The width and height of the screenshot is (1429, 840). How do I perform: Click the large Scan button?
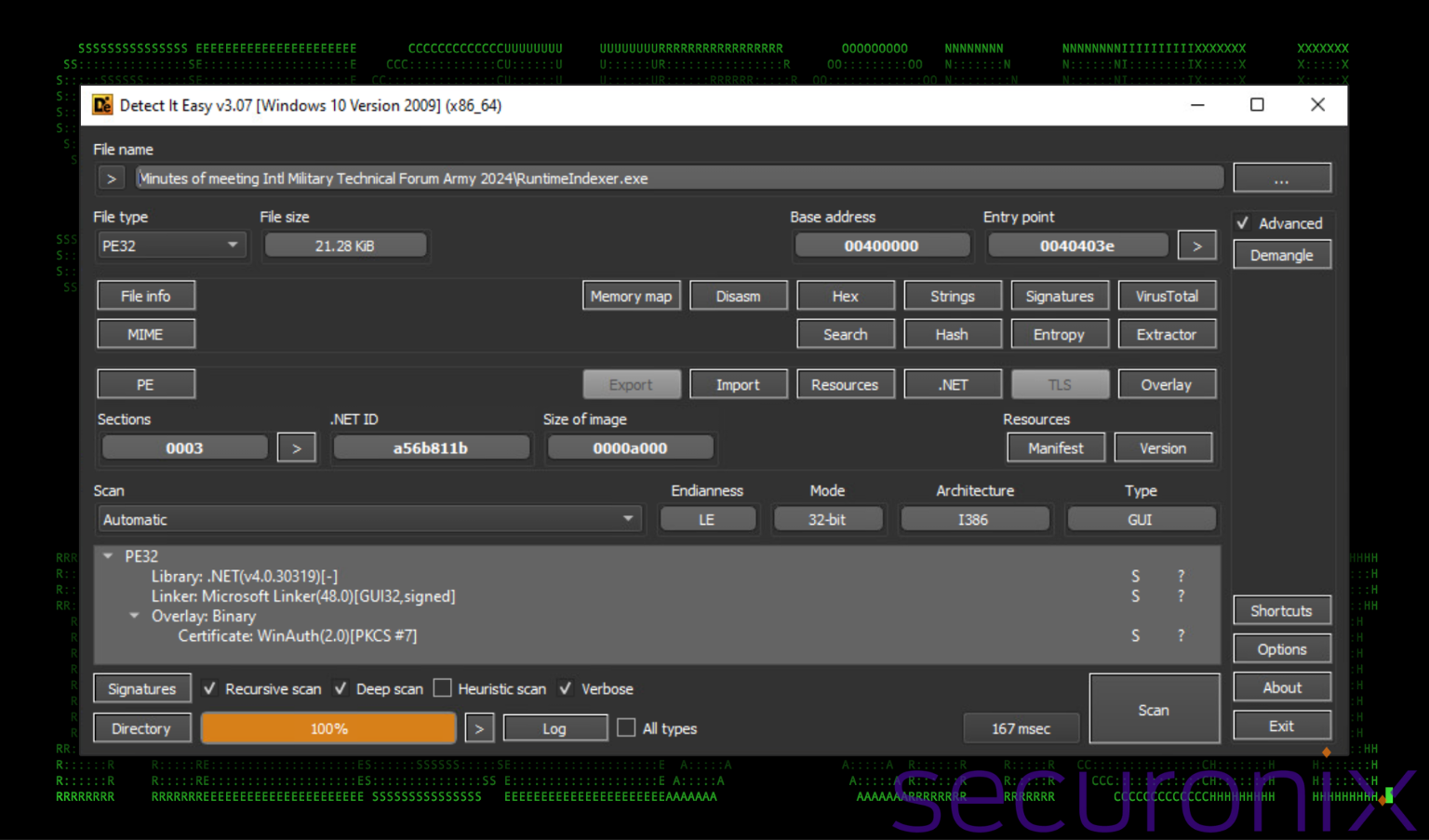click(1154, 710)
